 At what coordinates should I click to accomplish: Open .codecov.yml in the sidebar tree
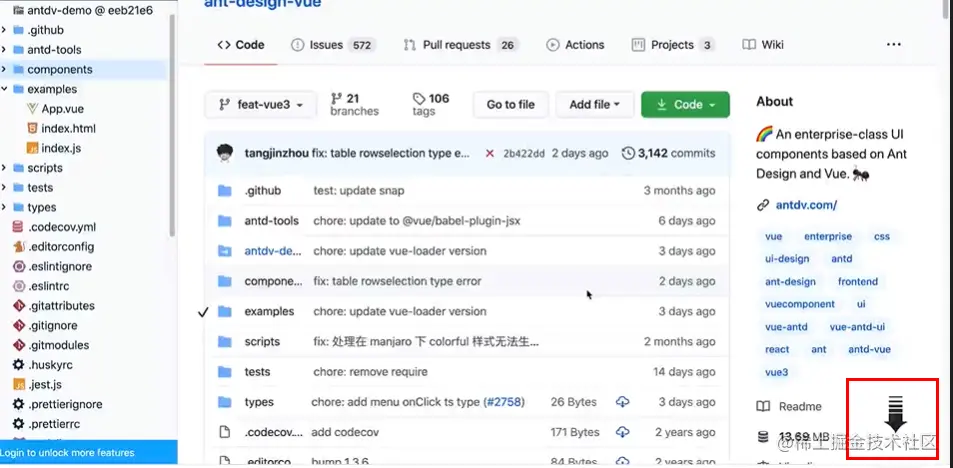61,227
